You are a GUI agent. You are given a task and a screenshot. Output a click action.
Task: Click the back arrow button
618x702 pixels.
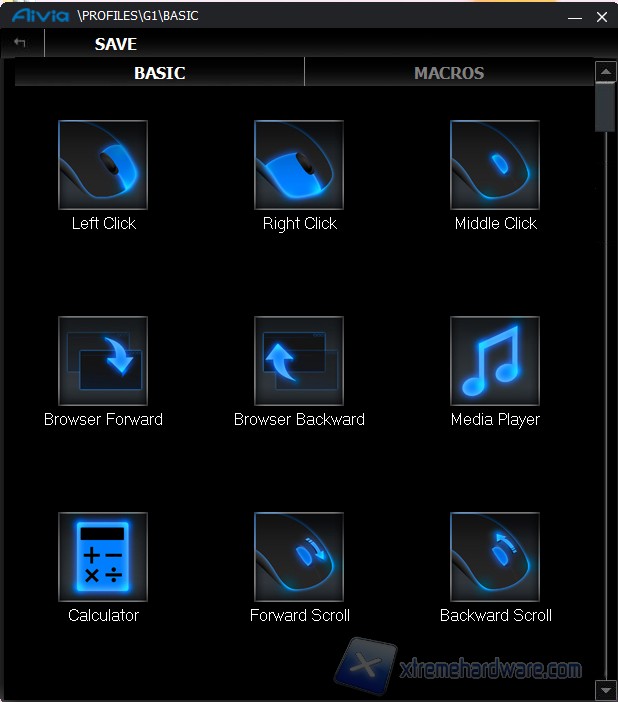[x=20, y=44]
